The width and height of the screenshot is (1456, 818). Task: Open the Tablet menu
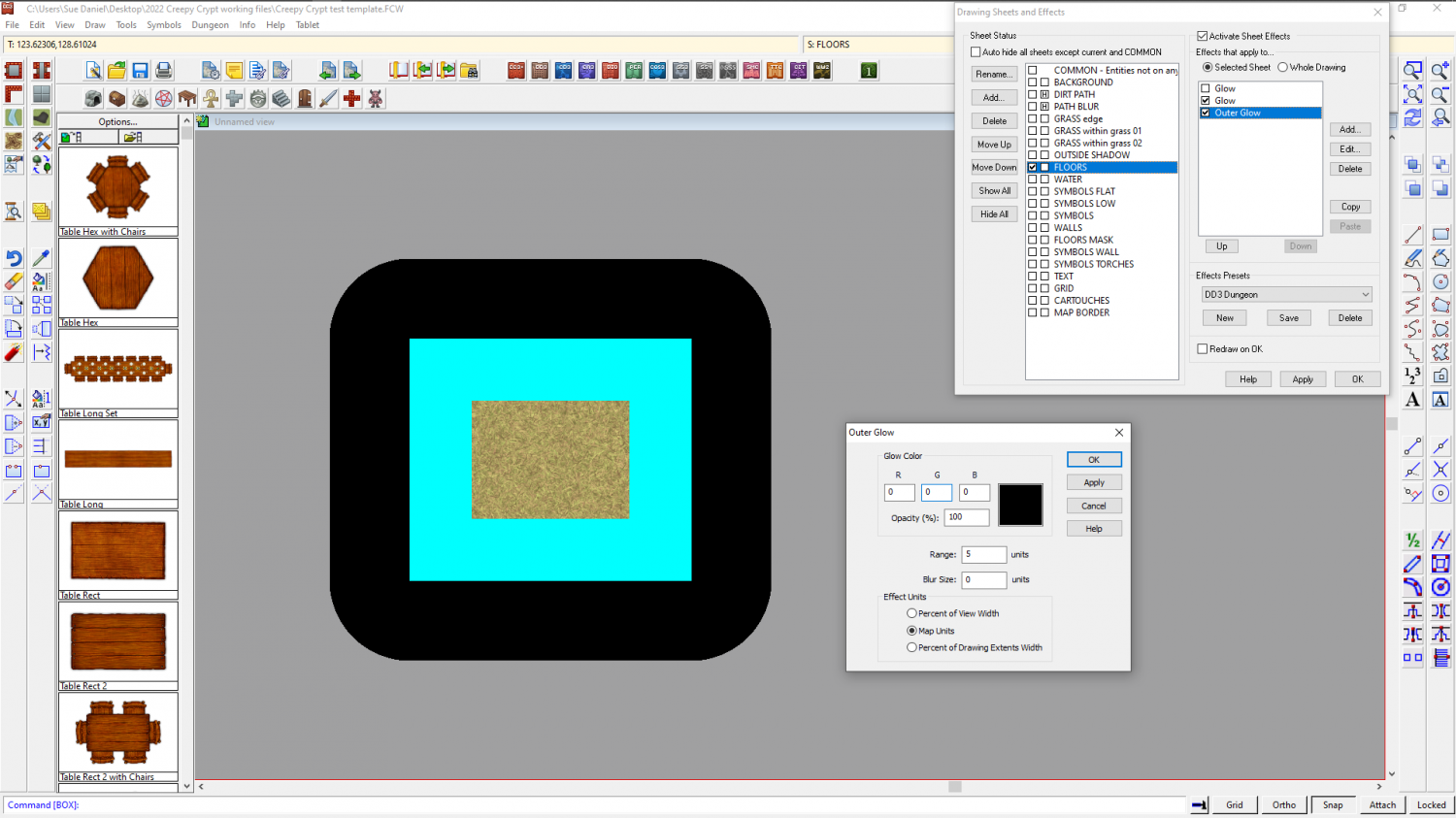[x=308, y=25]
